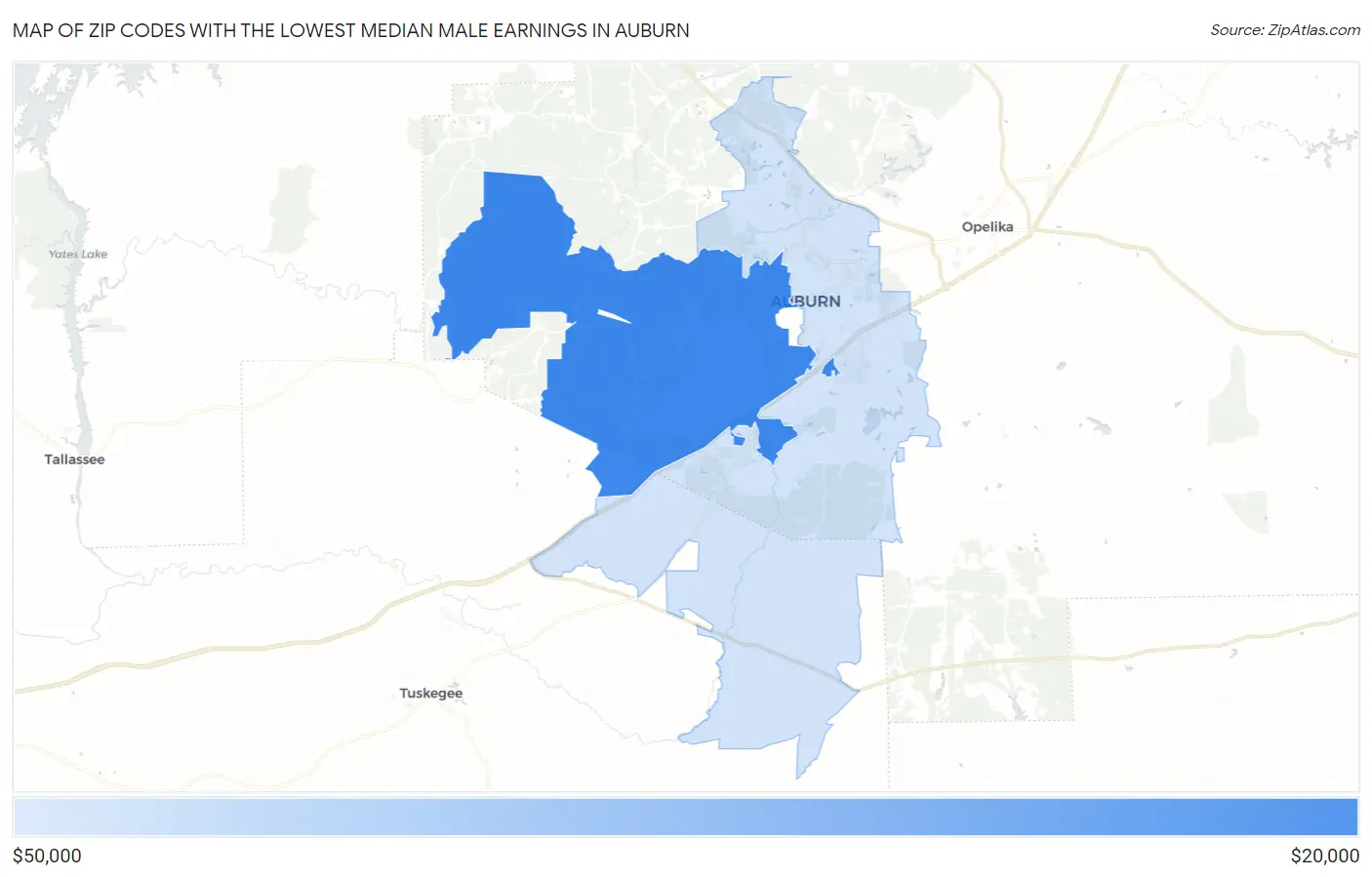
Task: Select the Tuskegee town label
Action: point(430,694)
